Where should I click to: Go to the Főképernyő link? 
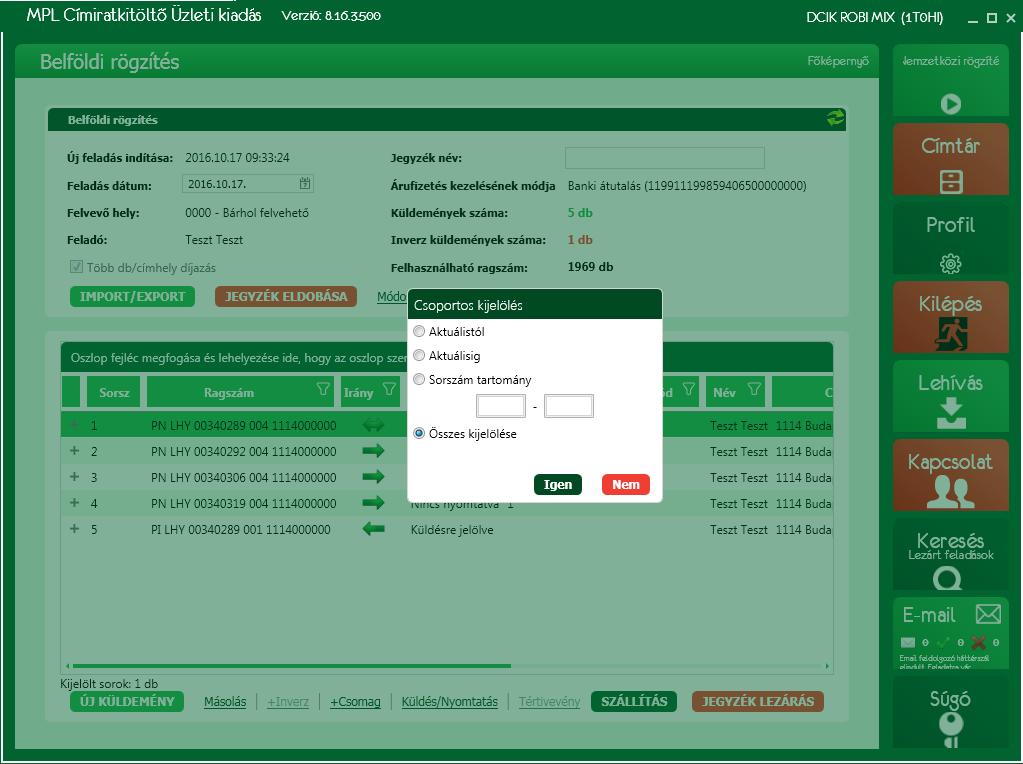pyautogui.click(x=838, y=61)
